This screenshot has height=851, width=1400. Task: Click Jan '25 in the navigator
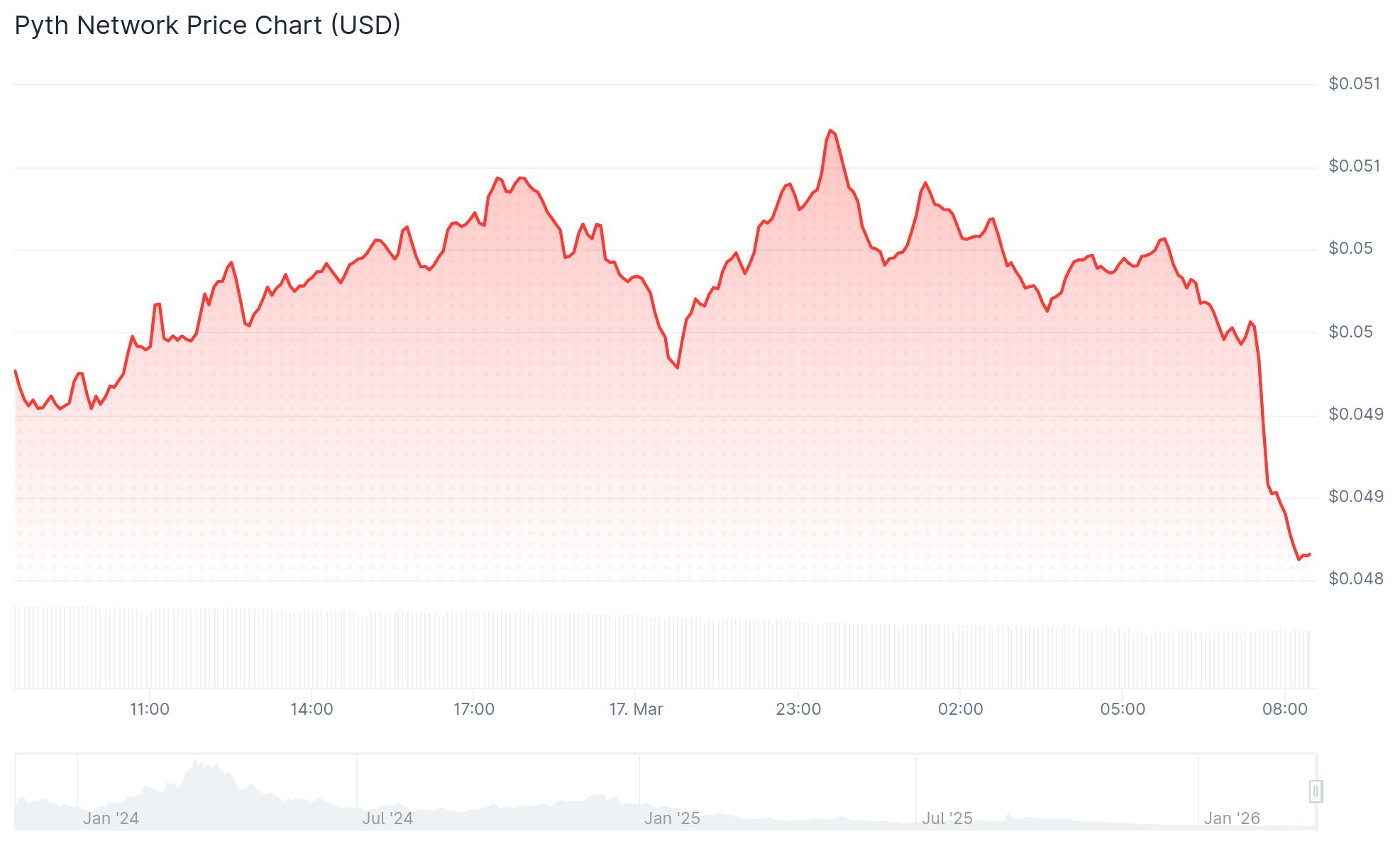click(672, 818)
